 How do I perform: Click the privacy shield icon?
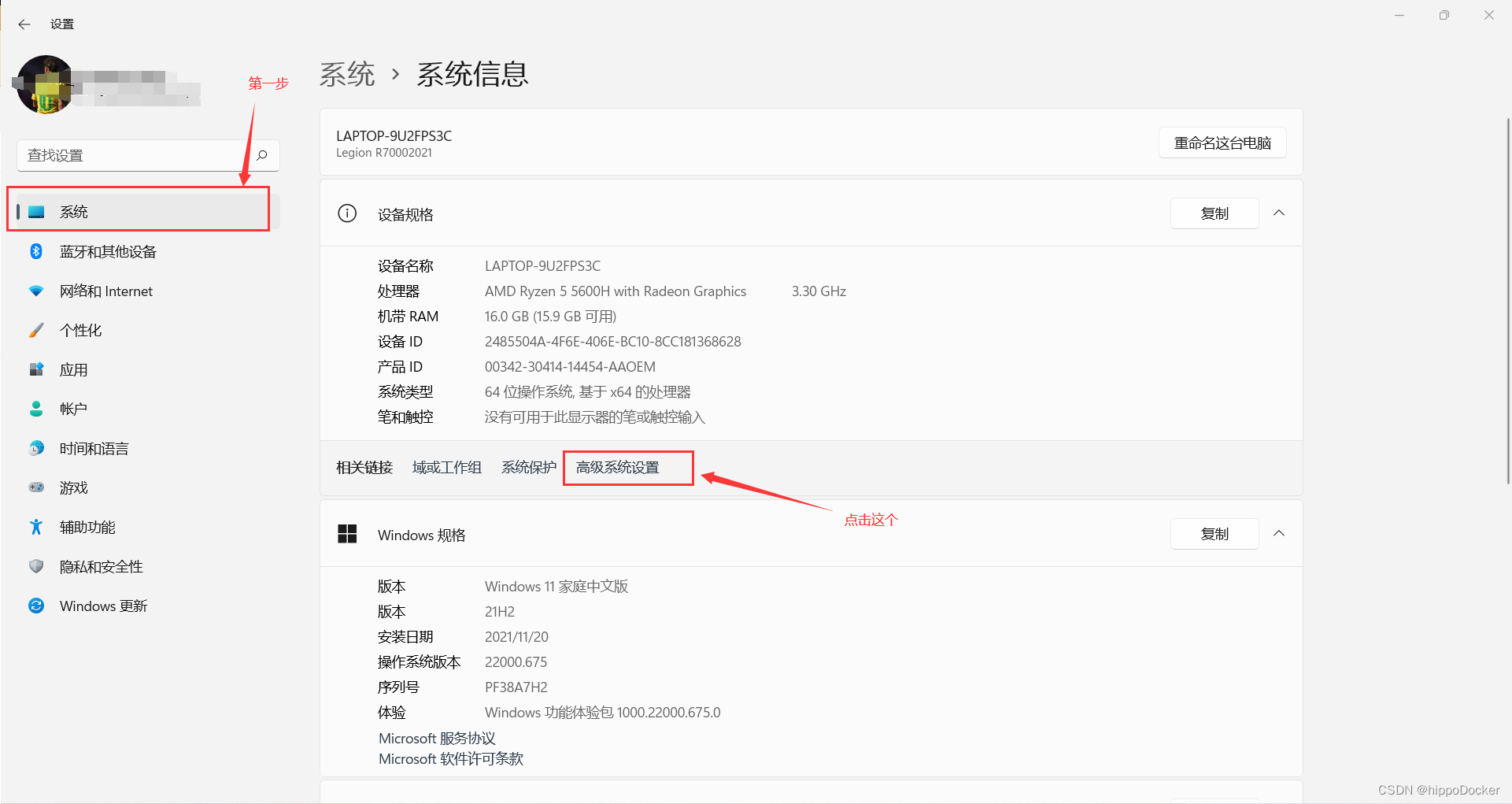36,566
